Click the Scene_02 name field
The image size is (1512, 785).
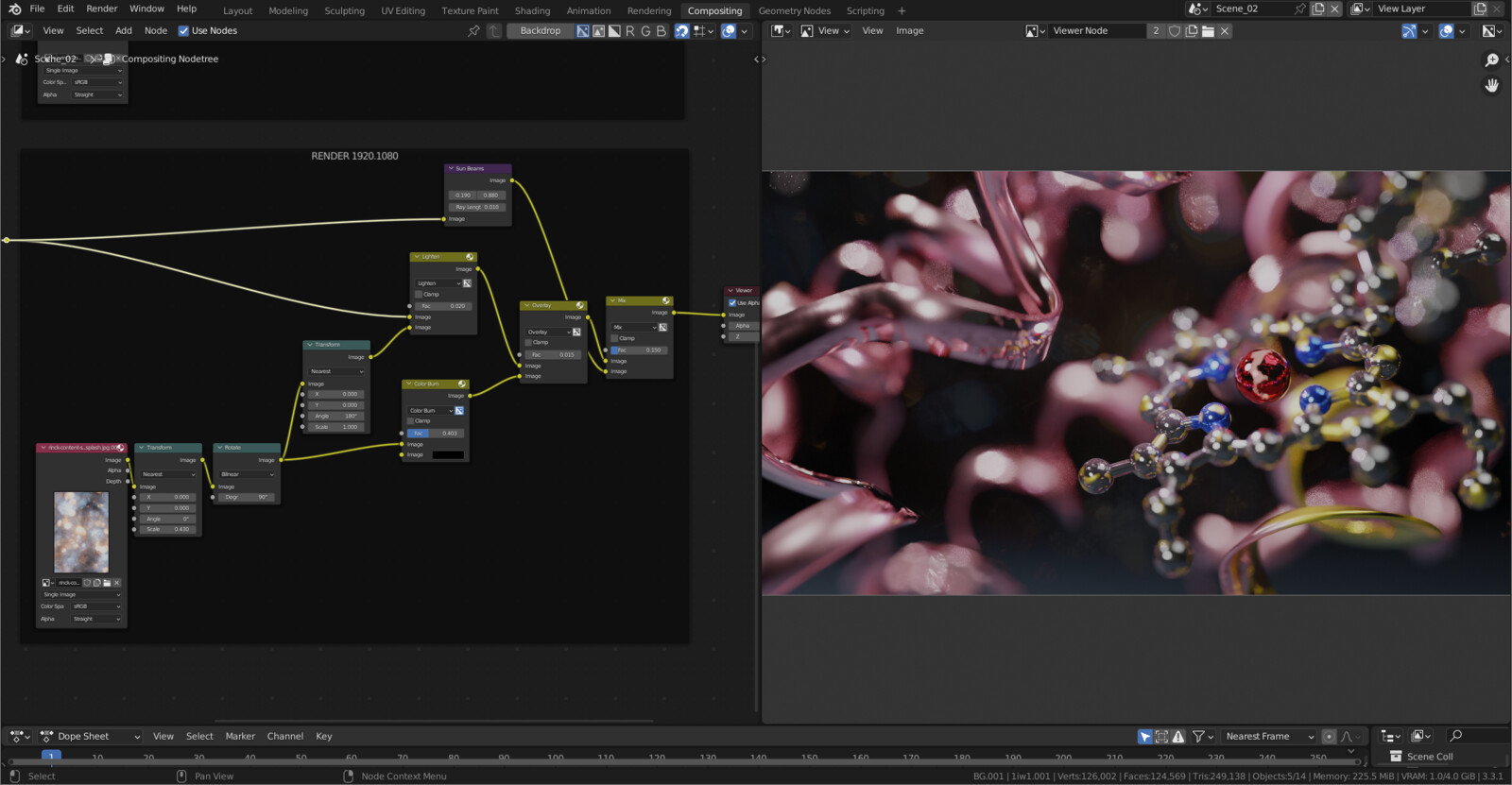tap(1253, 9)
